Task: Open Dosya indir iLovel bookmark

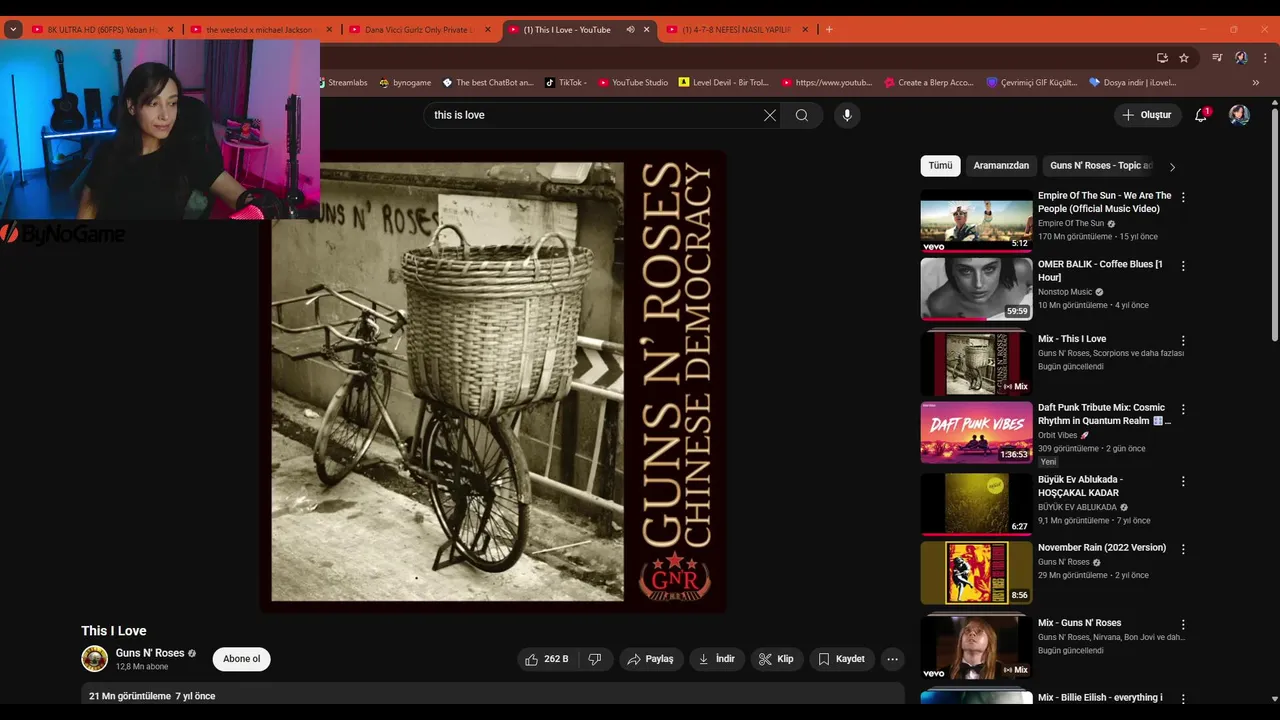Action: point(1133,82)
